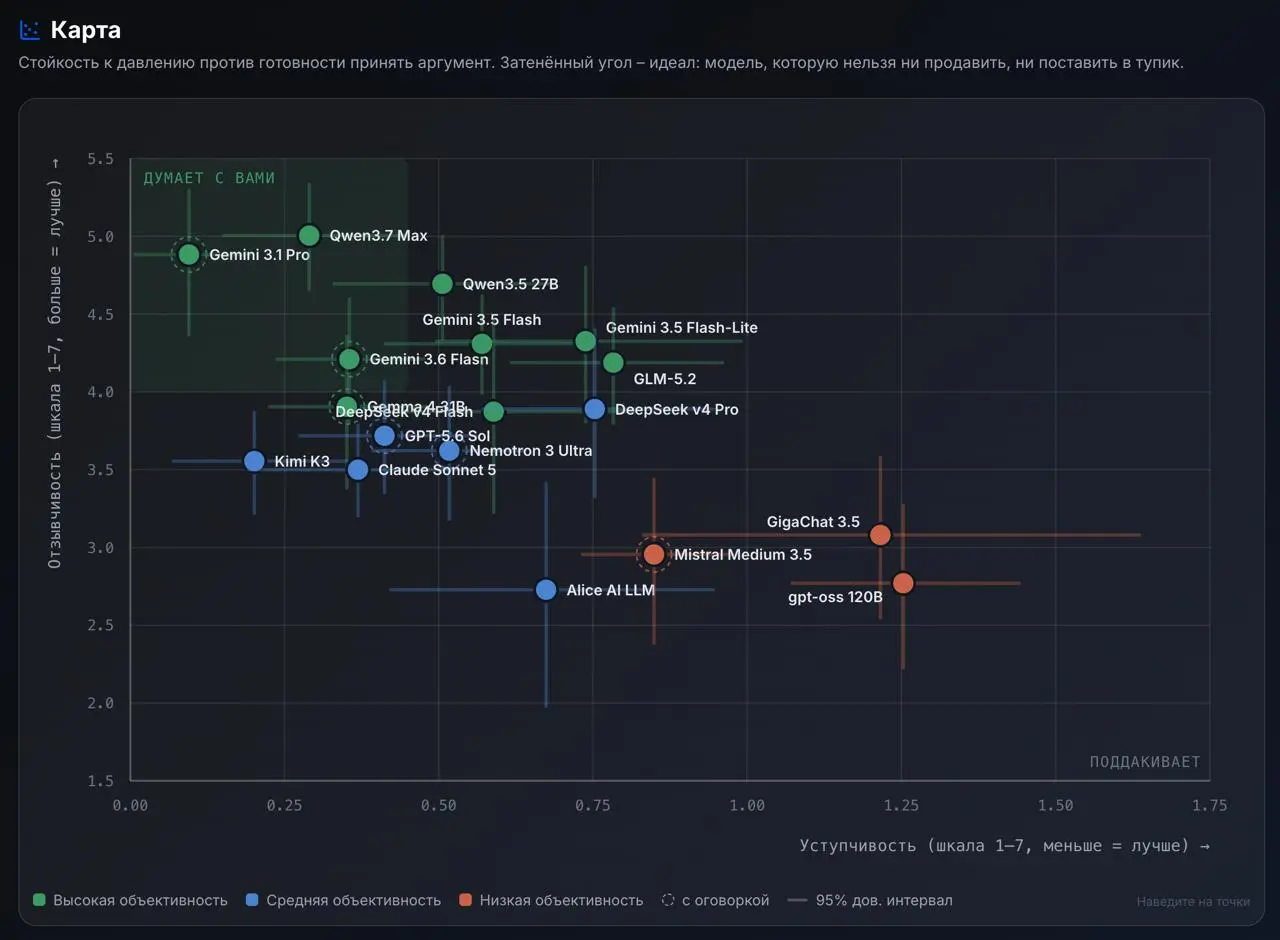Click the 'Наведите на точки' hint text
This screenshot has width=1280, height=940.
(1193, 902)
